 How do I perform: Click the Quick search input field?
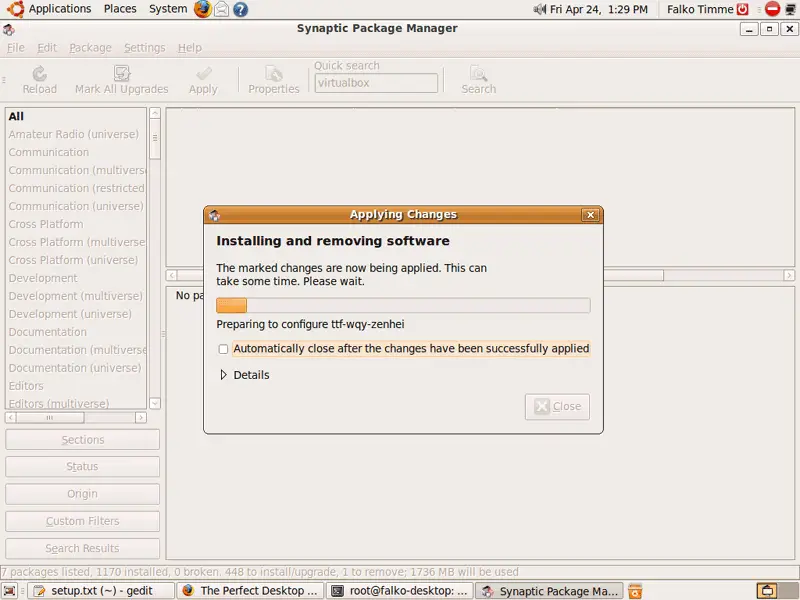[x=376, y=83]
